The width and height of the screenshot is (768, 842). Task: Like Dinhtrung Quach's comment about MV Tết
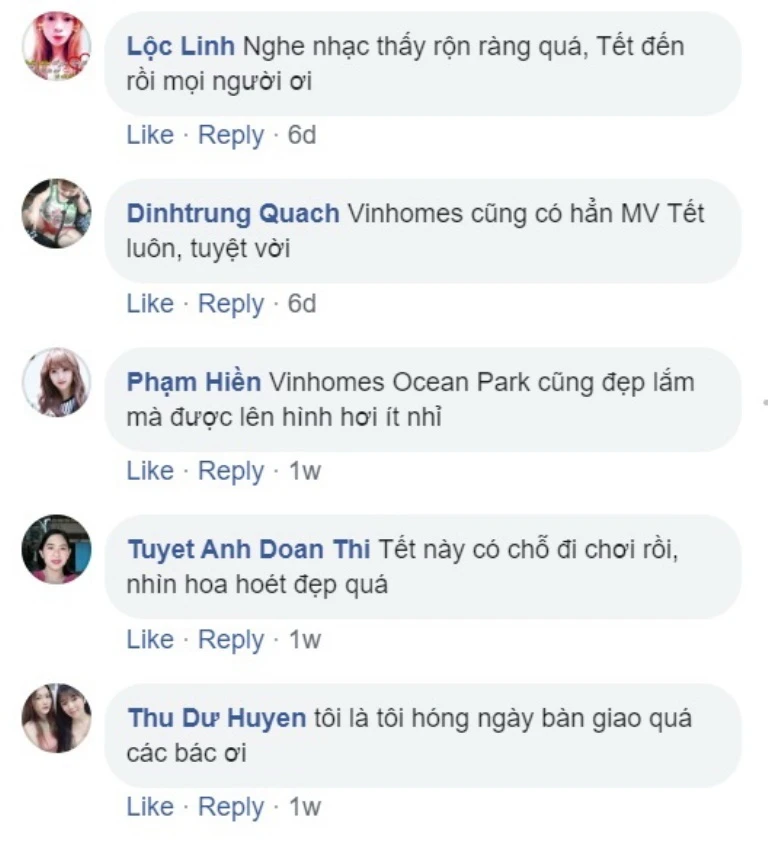click(x=150, y=303)
